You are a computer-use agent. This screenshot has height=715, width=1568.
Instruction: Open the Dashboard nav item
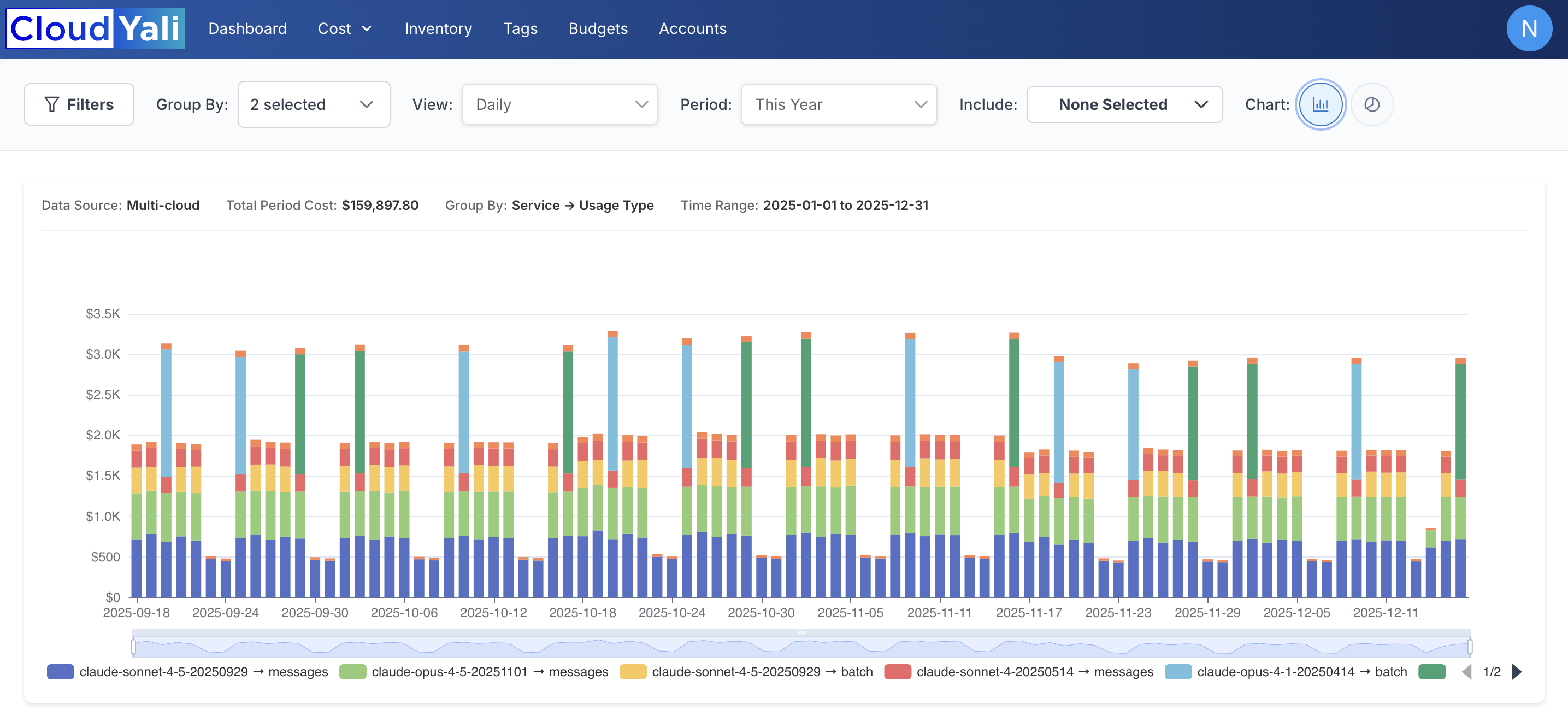[x=247, y=28]
